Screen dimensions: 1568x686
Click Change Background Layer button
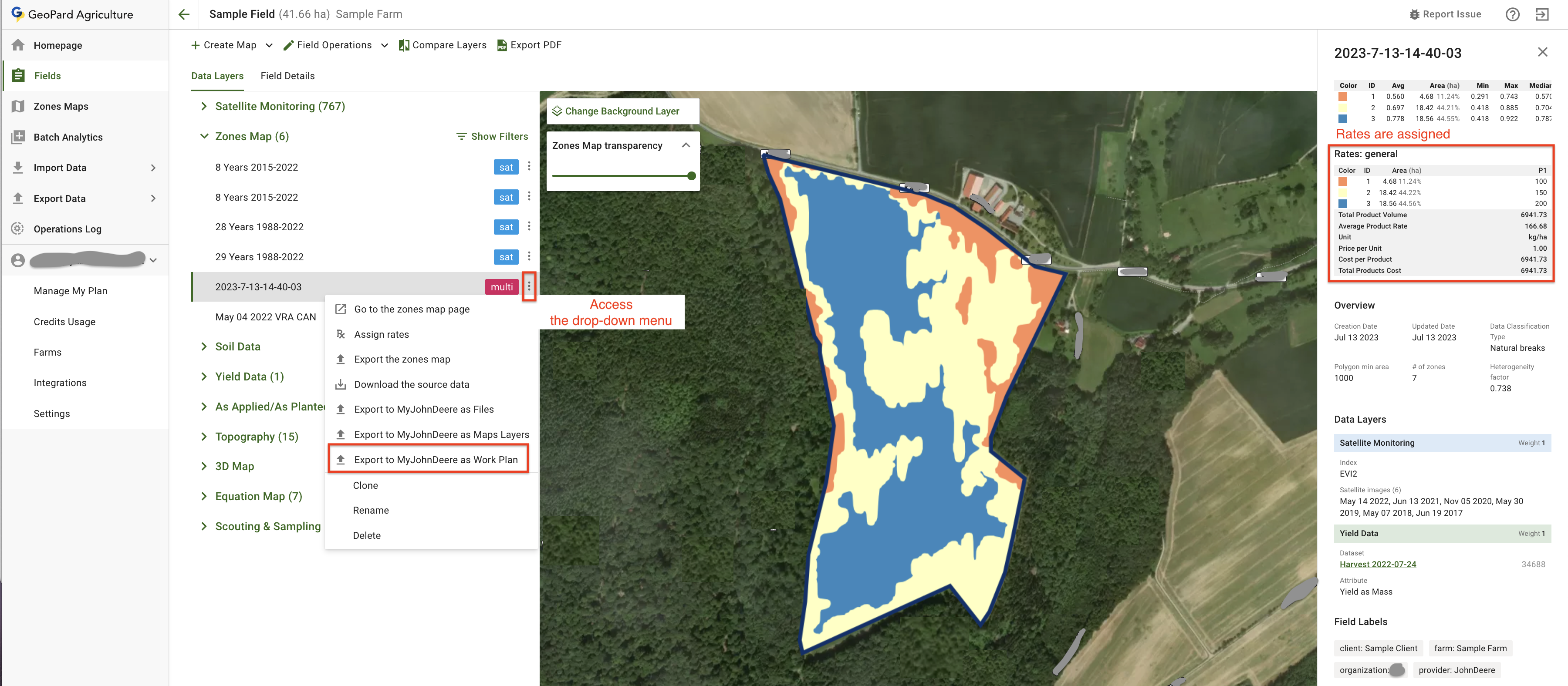(x=622, y=111)
